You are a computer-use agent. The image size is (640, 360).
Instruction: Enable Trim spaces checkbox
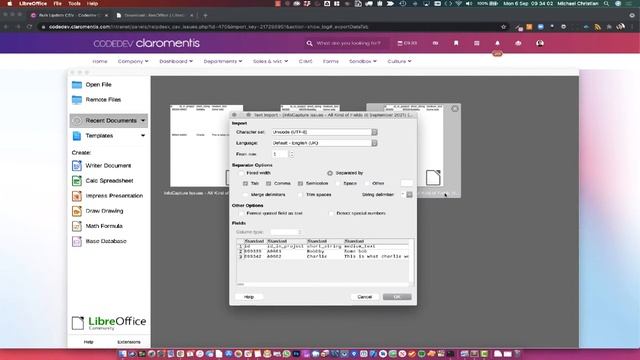[300, 195]
